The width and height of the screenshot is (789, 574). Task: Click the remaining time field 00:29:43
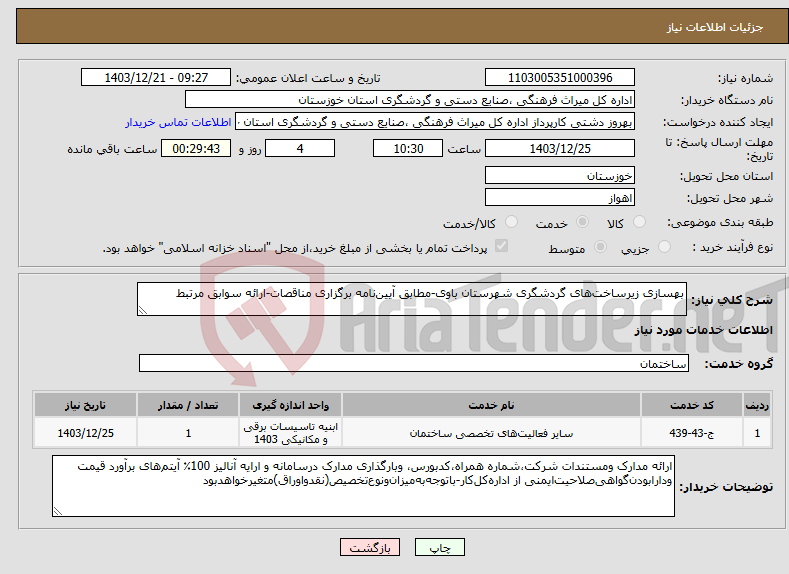coord(196,148)
